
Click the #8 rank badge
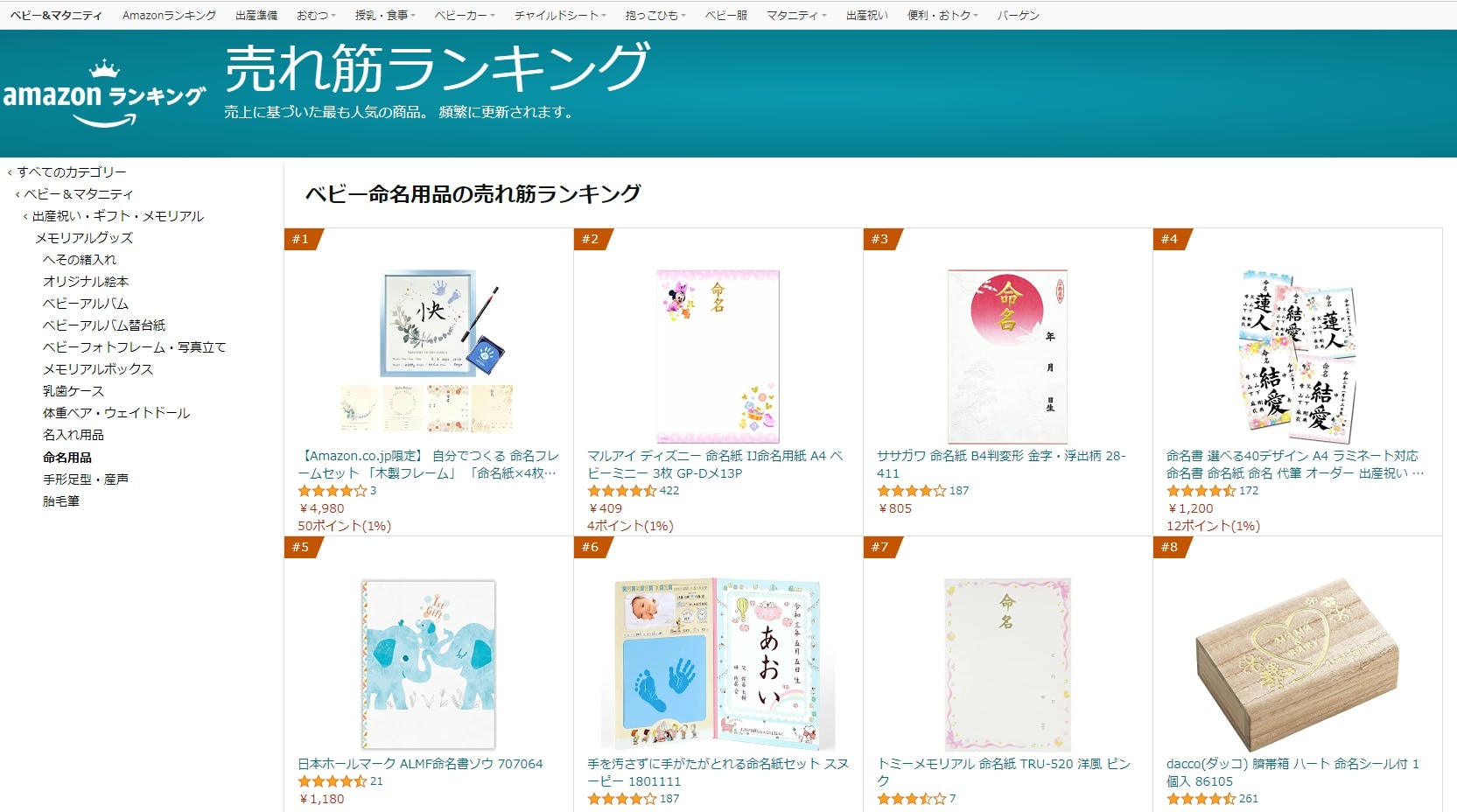(x=1170, y=547)
